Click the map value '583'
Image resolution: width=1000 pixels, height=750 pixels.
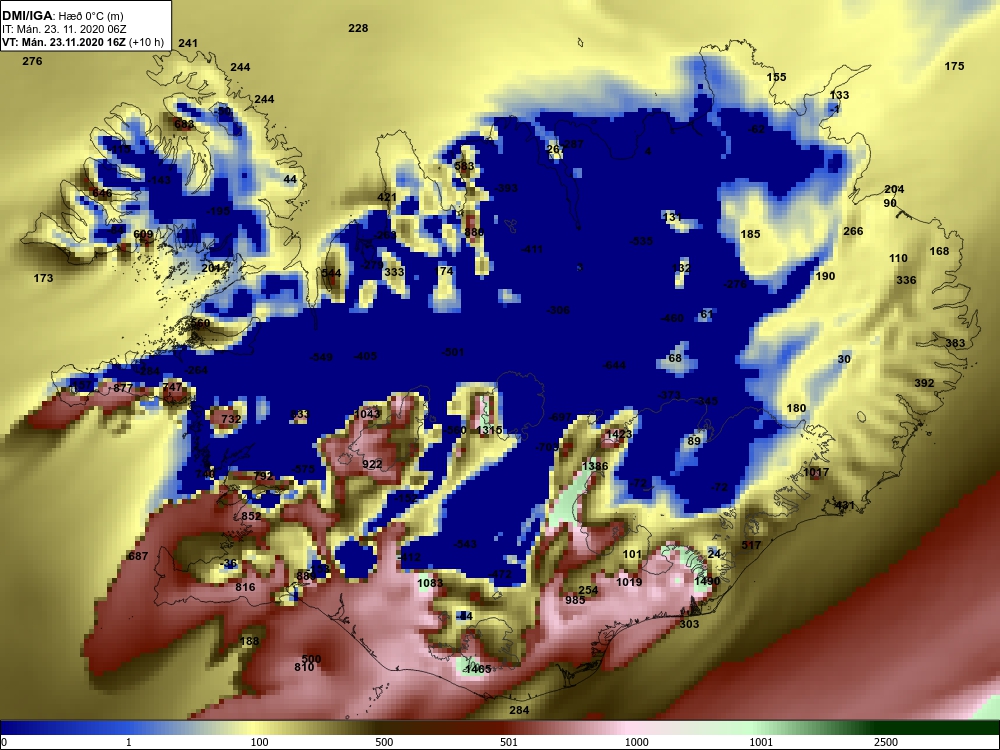pos(464,166)
